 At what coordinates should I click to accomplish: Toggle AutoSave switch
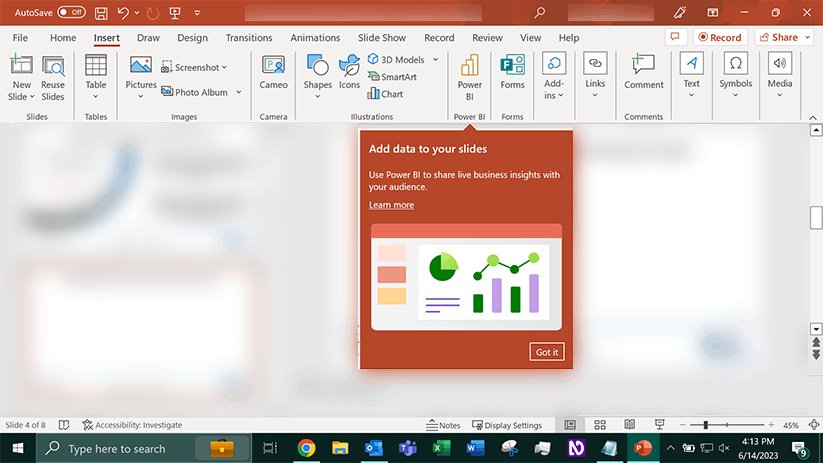[71, 12]
